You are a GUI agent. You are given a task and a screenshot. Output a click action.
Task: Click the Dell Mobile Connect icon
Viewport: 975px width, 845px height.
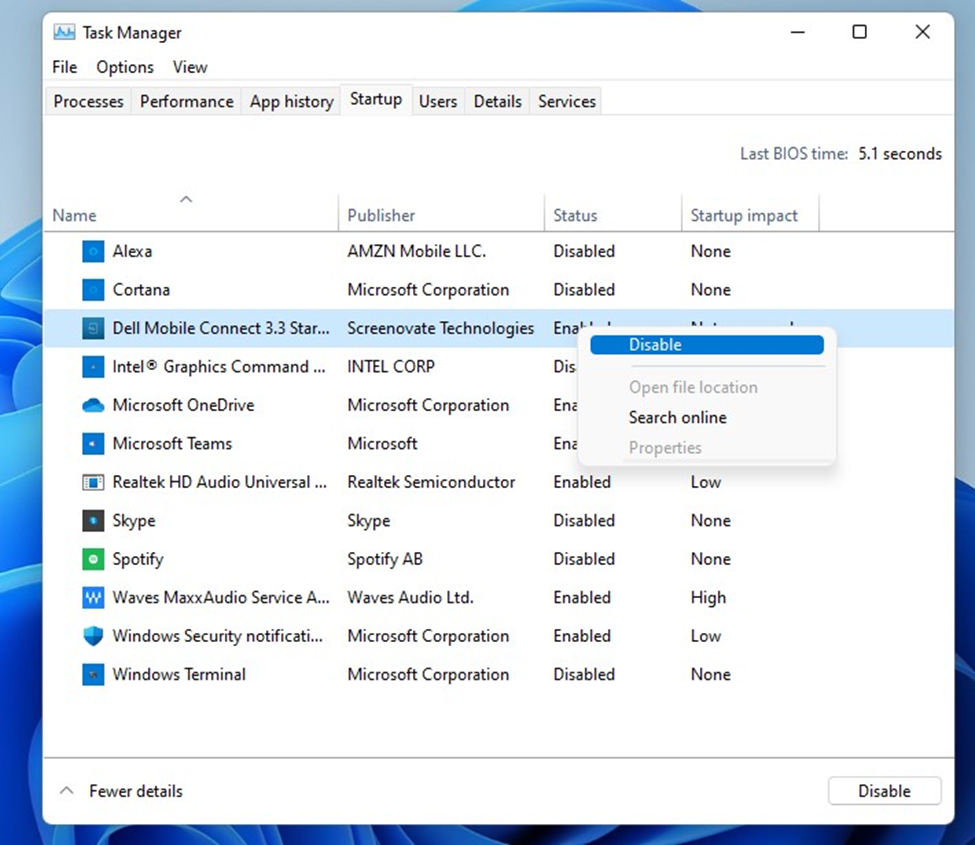(x=93, y=328)
